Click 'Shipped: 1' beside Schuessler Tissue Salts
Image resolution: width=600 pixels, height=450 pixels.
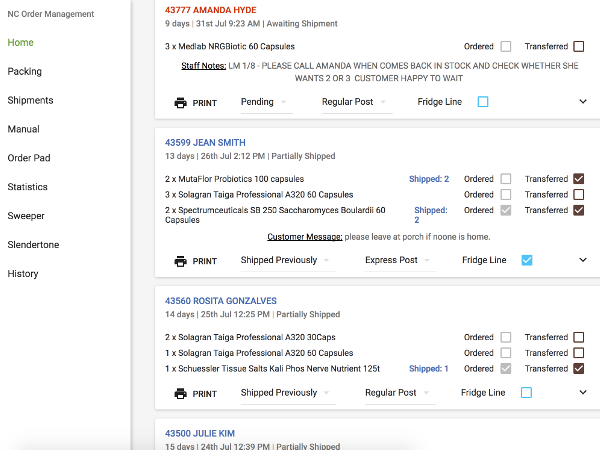[x=429, y=368]
